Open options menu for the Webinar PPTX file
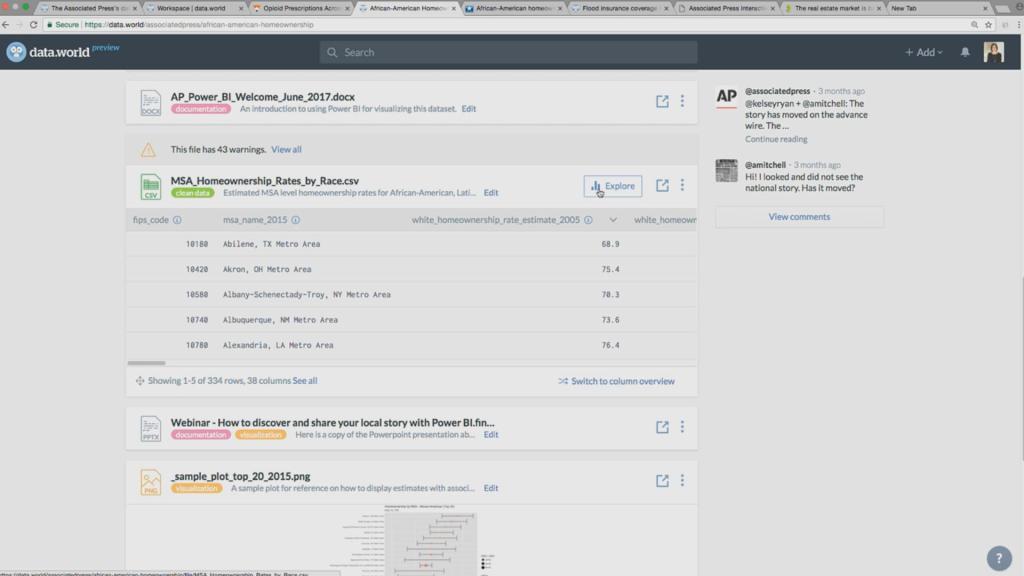The width and height of the screenshot is (1024, 576). (682, 427)
